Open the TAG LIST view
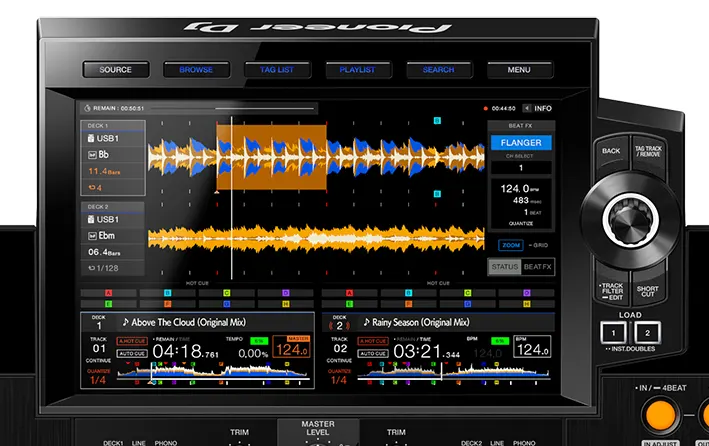The height and width of the screenshot is (446, 709). (277, 70)
